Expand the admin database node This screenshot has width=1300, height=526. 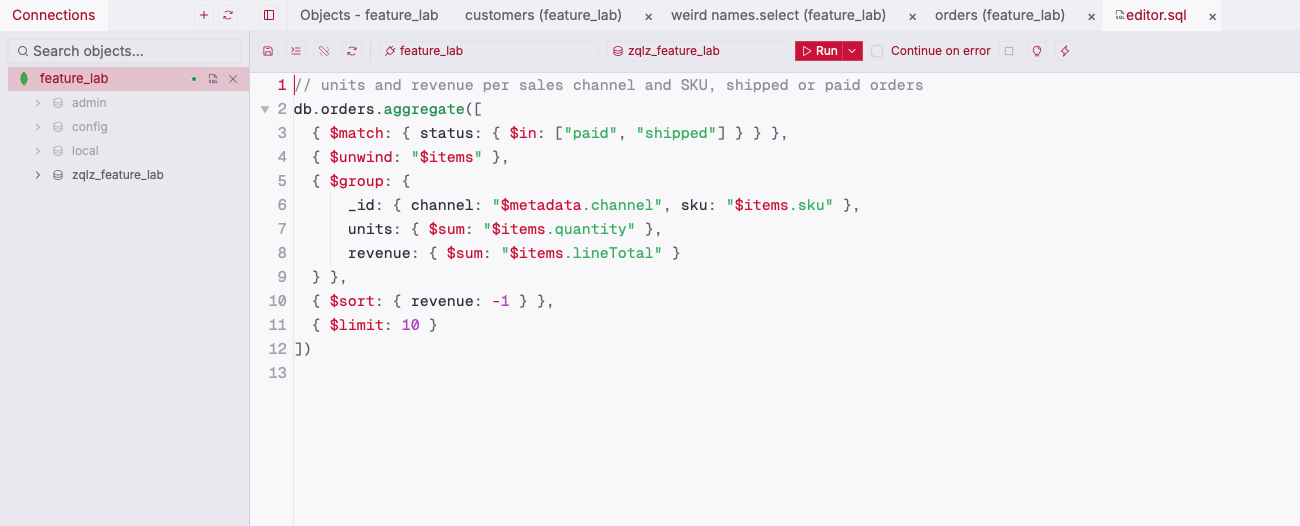pyautogui.click(x=38, y=103)
